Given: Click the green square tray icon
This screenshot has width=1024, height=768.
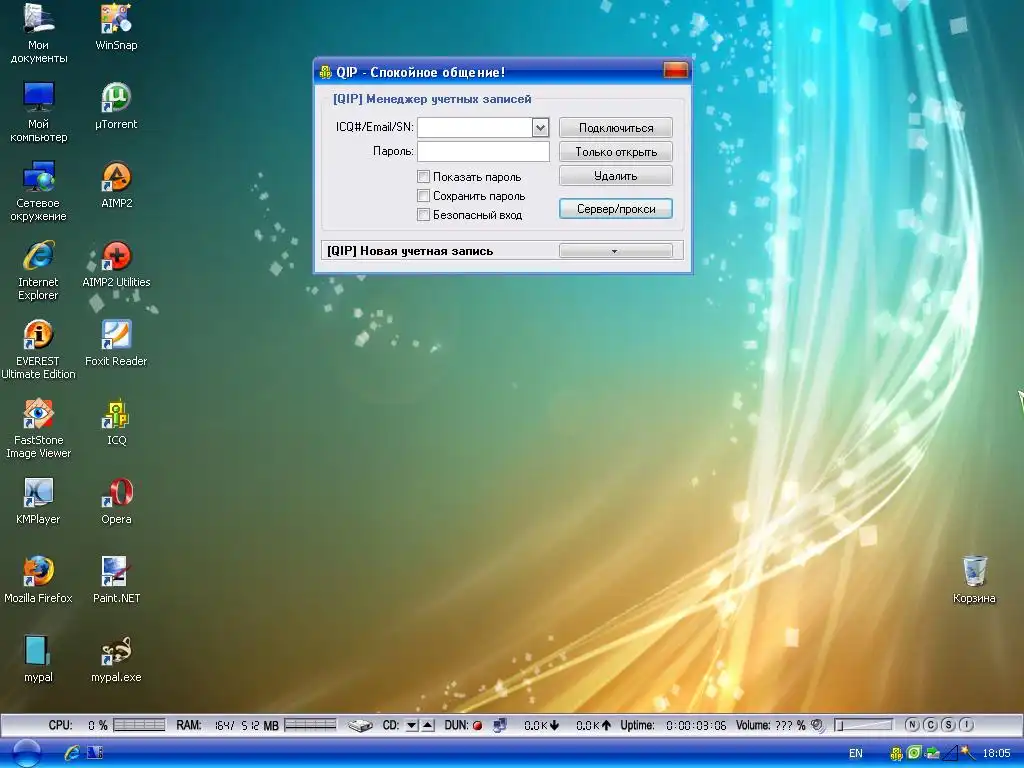Looking at the screenshot, I should (914, 753).
